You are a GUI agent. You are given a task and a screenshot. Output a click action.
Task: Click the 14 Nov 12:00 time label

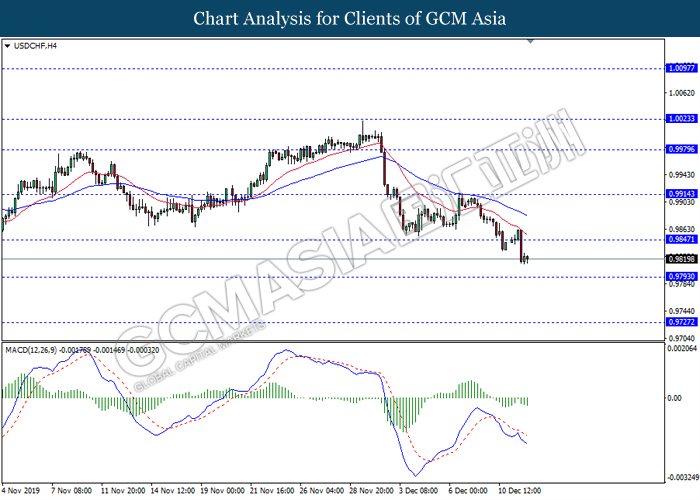[x=173, y=491]
